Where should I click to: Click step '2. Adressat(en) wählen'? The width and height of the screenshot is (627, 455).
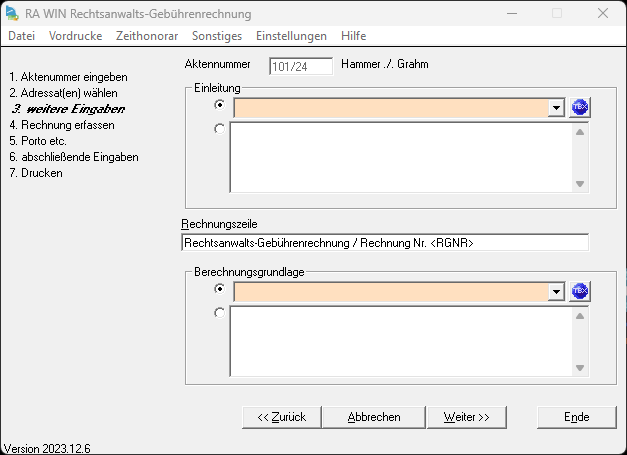pyautogui.click(x=64, y=93)
